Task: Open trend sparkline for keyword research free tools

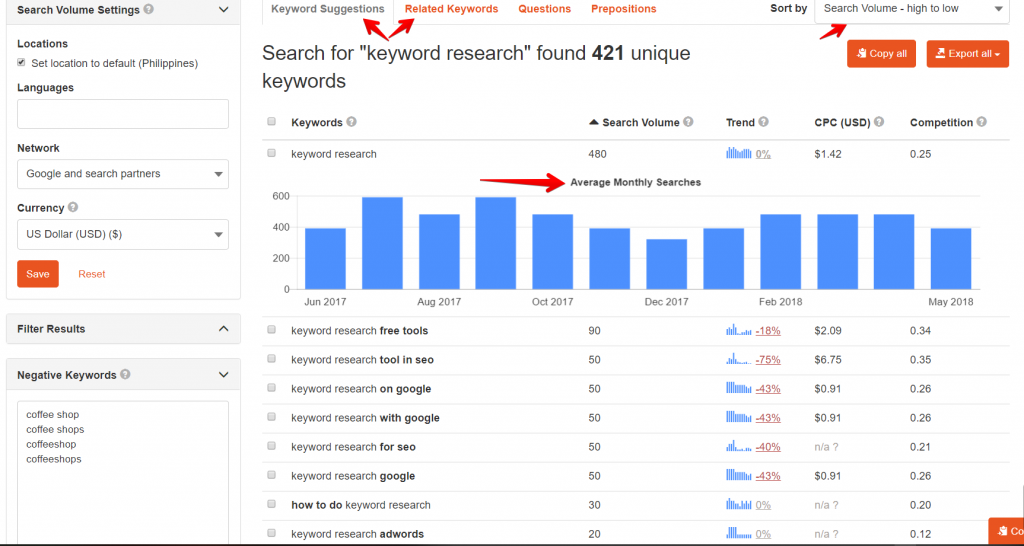Action: tap(738, 330)
